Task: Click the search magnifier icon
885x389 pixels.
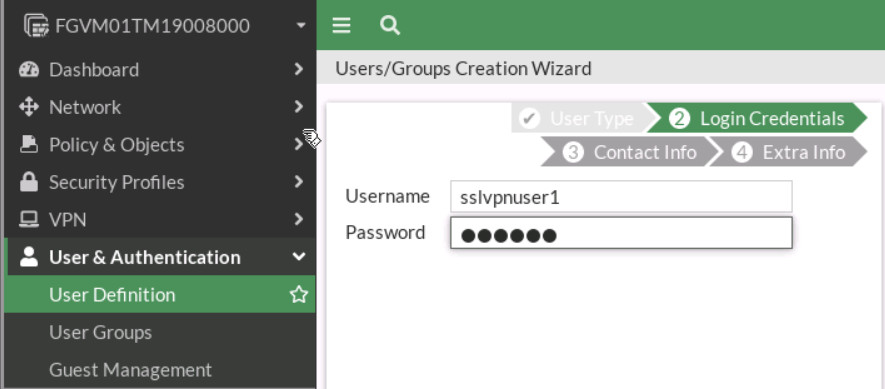Action: pos(390,25)
